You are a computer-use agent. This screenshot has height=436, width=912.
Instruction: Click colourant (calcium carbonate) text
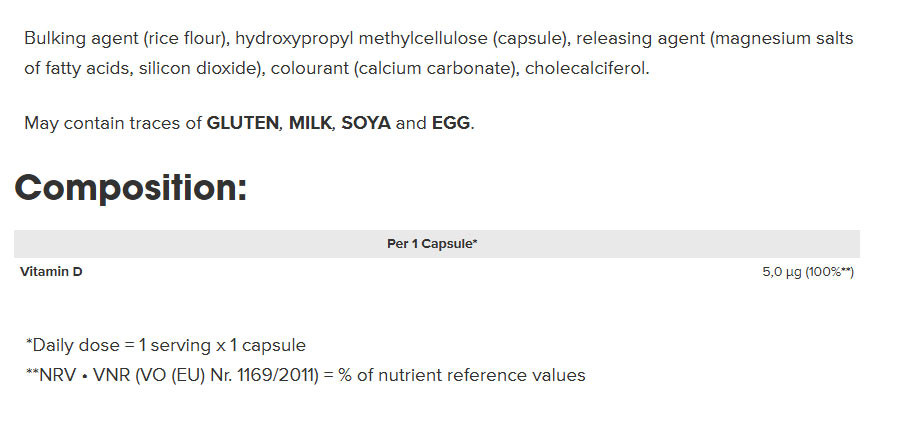(x=395, y=69)
